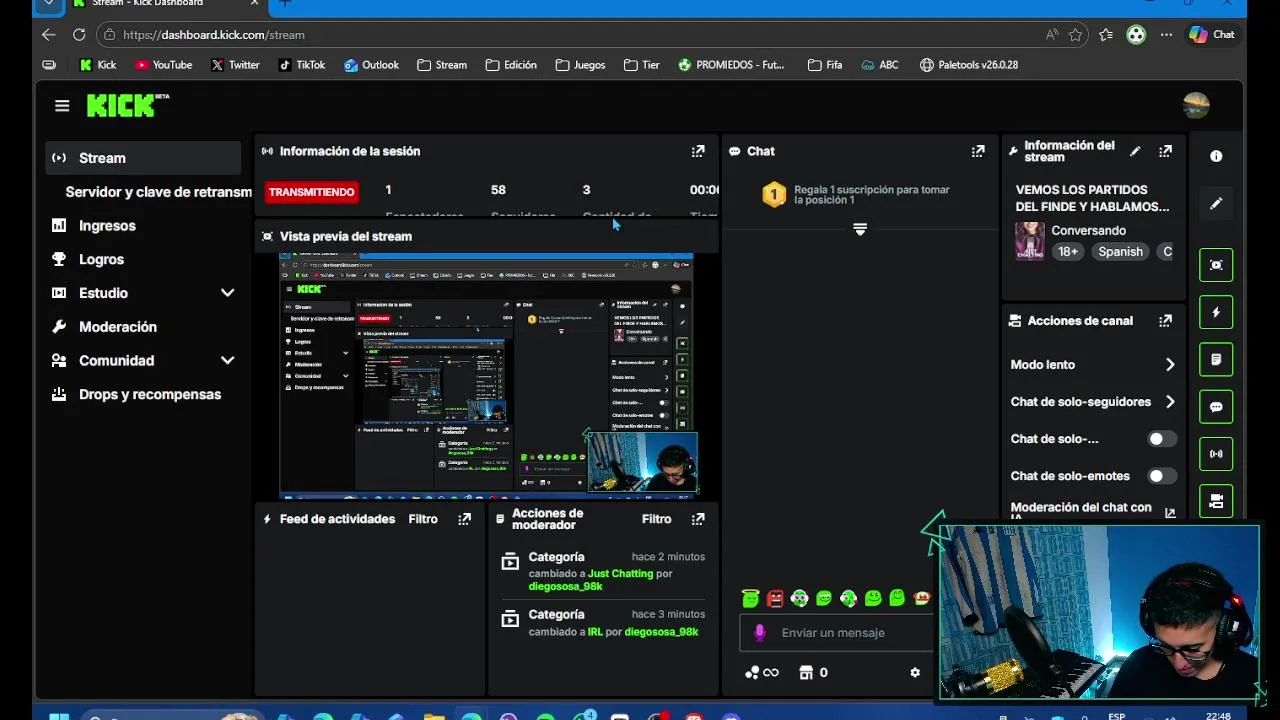This screenshot has height=720, width=1280.
Task: Click the pencil edit icon in right sidebar
Action: click(x=1216, y=204)
